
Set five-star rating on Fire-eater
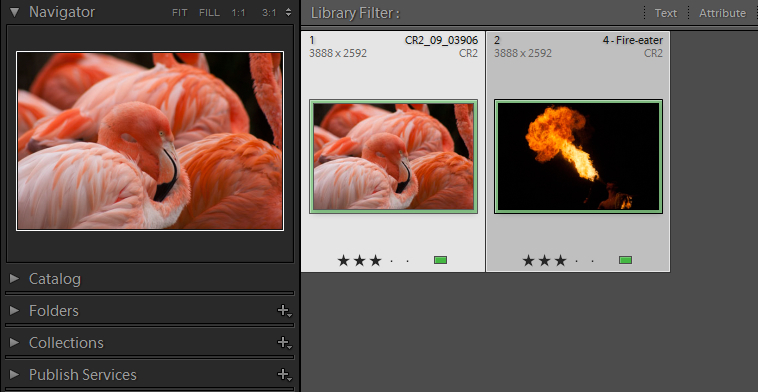[593, 261]
